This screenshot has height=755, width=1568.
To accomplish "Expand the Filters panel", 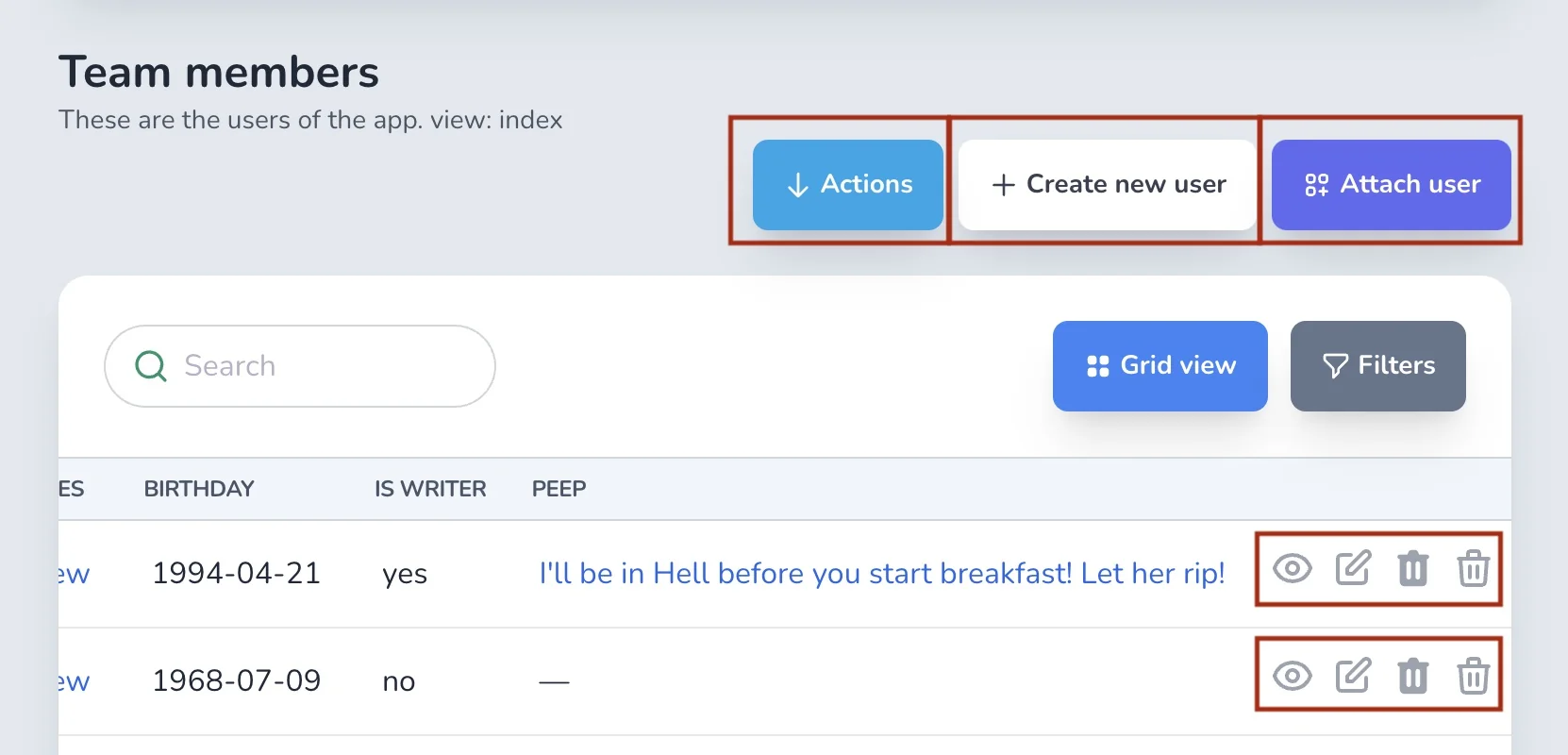I will (1378, 366).
